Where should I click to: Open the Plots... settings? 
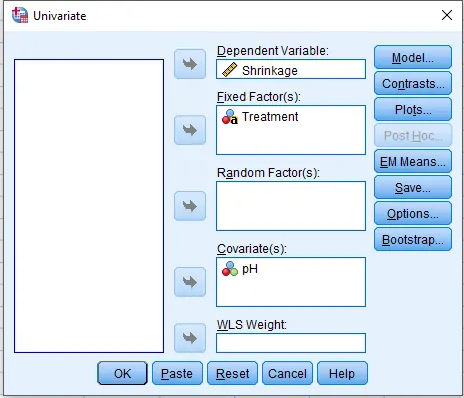(413, 109)
